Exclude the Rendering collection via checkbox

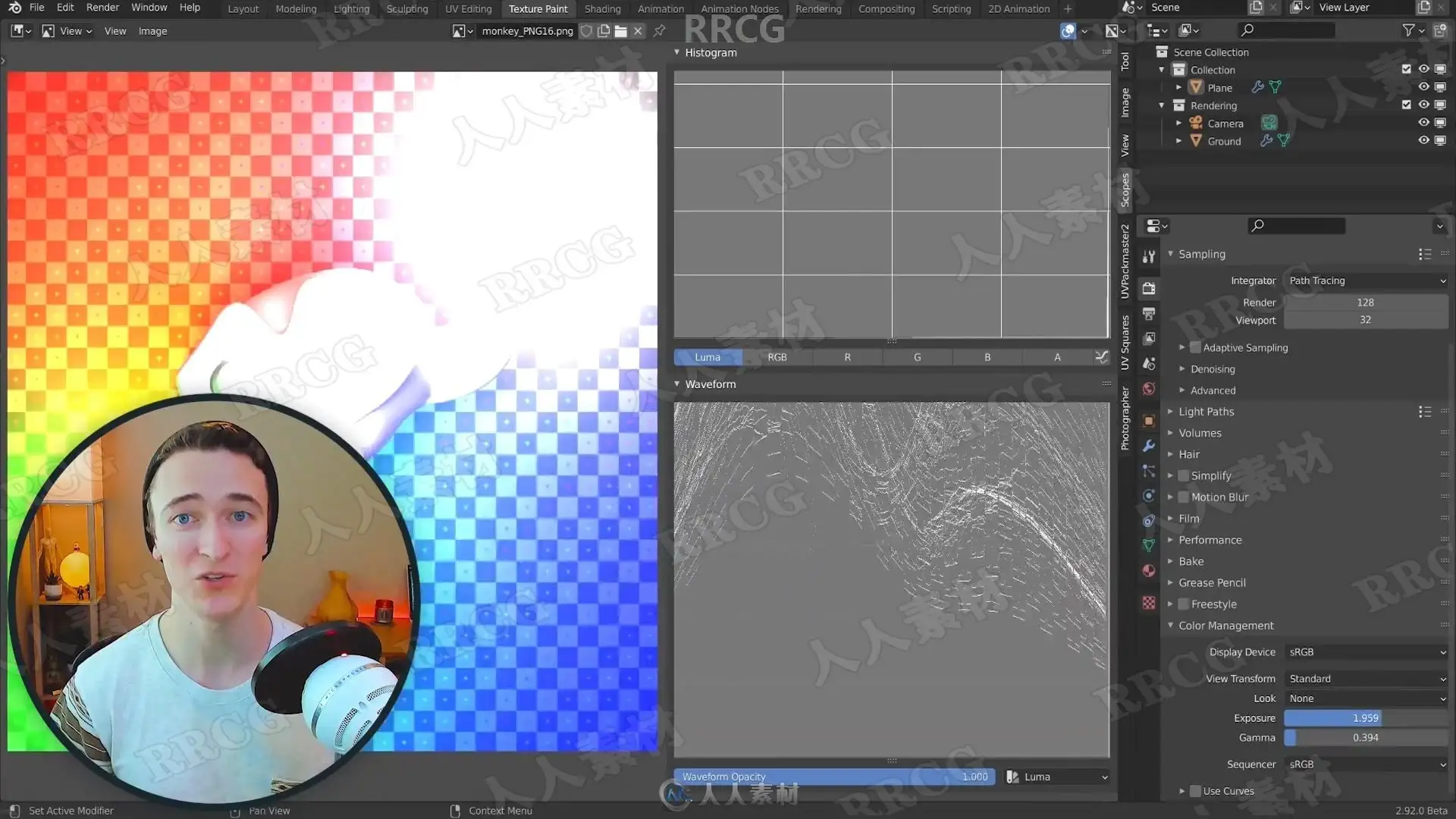[1406, 105]
